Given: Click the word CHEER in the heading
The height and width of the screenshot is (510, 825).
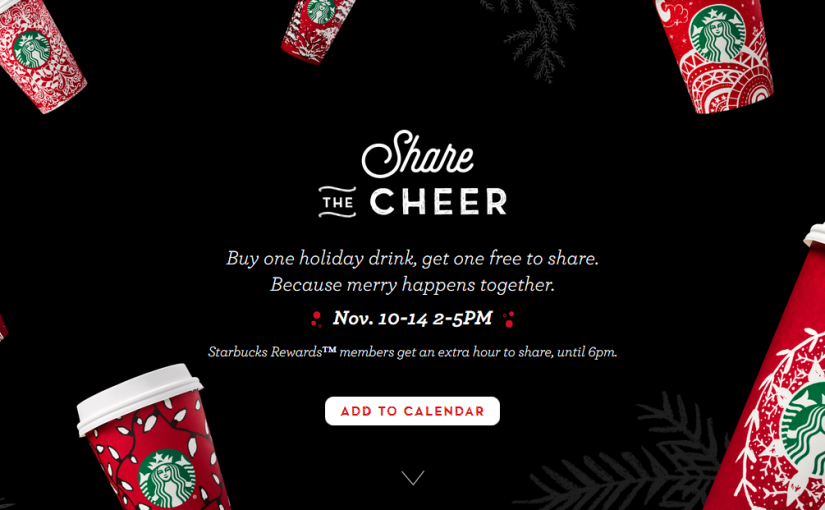Looking at the screenshot, I should [x=438, y=202].
